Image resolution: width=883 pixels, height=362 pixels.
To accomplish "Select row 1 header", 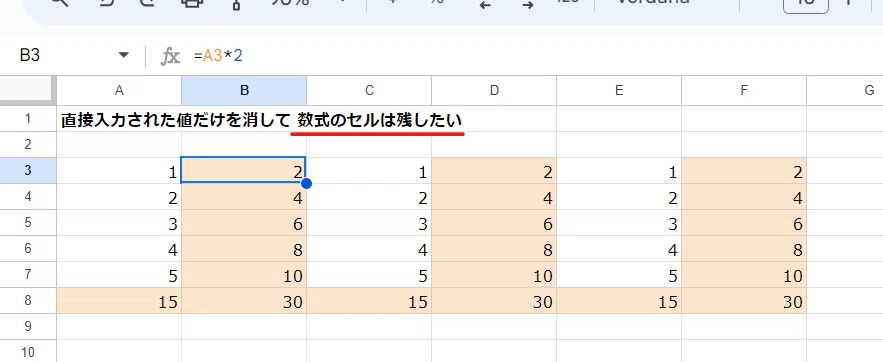I will (x=28, y=119).
